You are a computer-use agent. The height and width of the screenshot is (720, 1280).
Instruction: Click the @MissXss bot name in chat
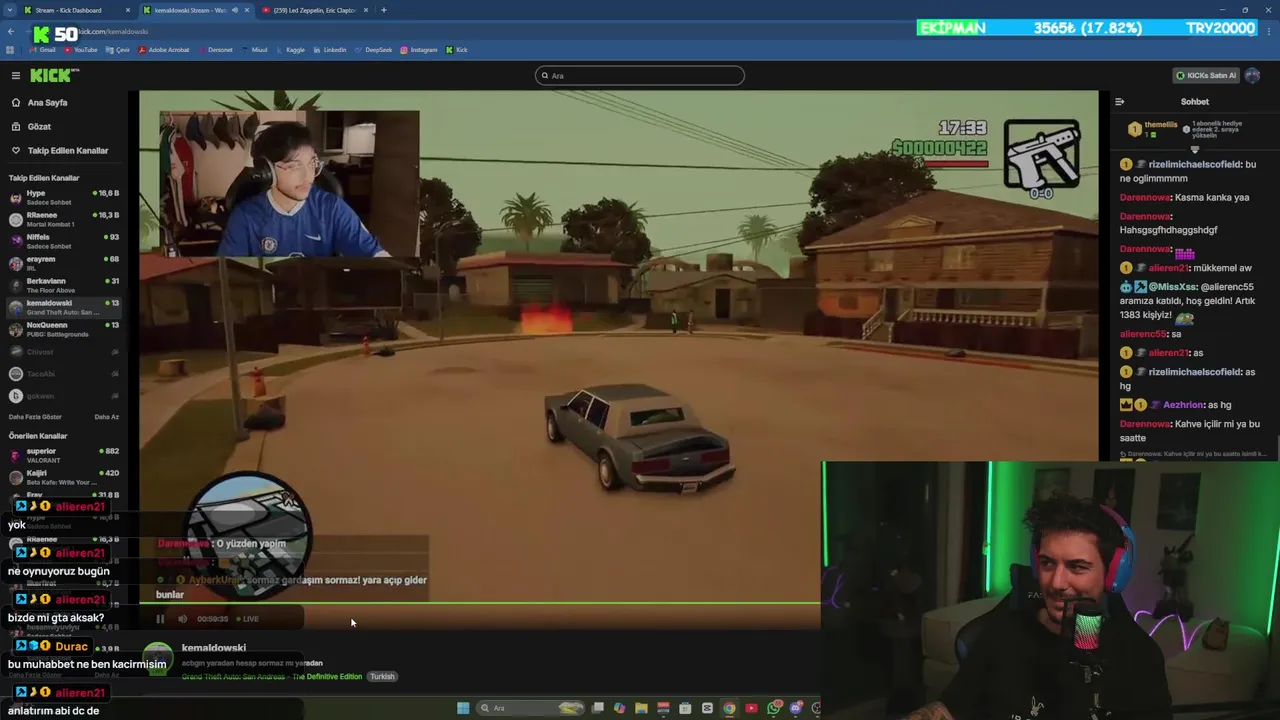click(1173, 287)
